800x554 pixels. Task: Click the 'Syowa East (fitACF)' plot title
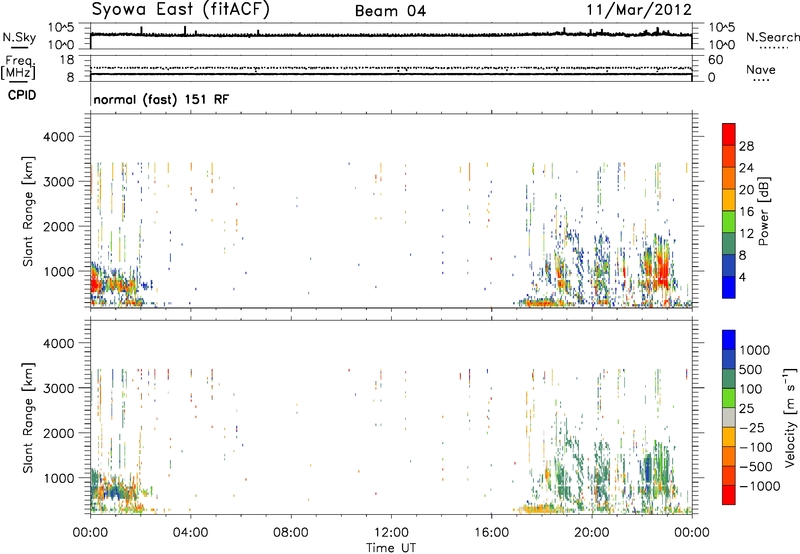coord(180,9)
